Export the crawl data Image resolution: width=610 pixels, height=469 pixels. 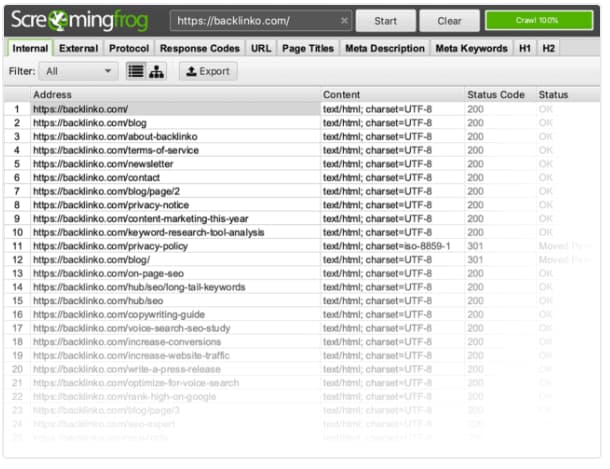pyautogui.click(x=207, y=71)
